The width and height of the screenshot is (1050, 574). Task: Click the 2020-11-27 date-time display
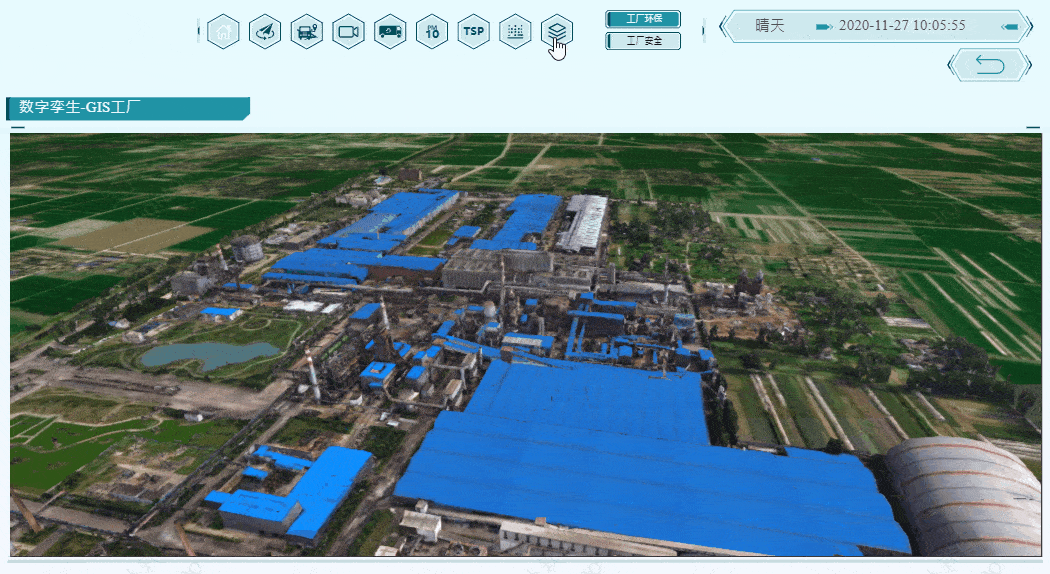coord(902,26)
